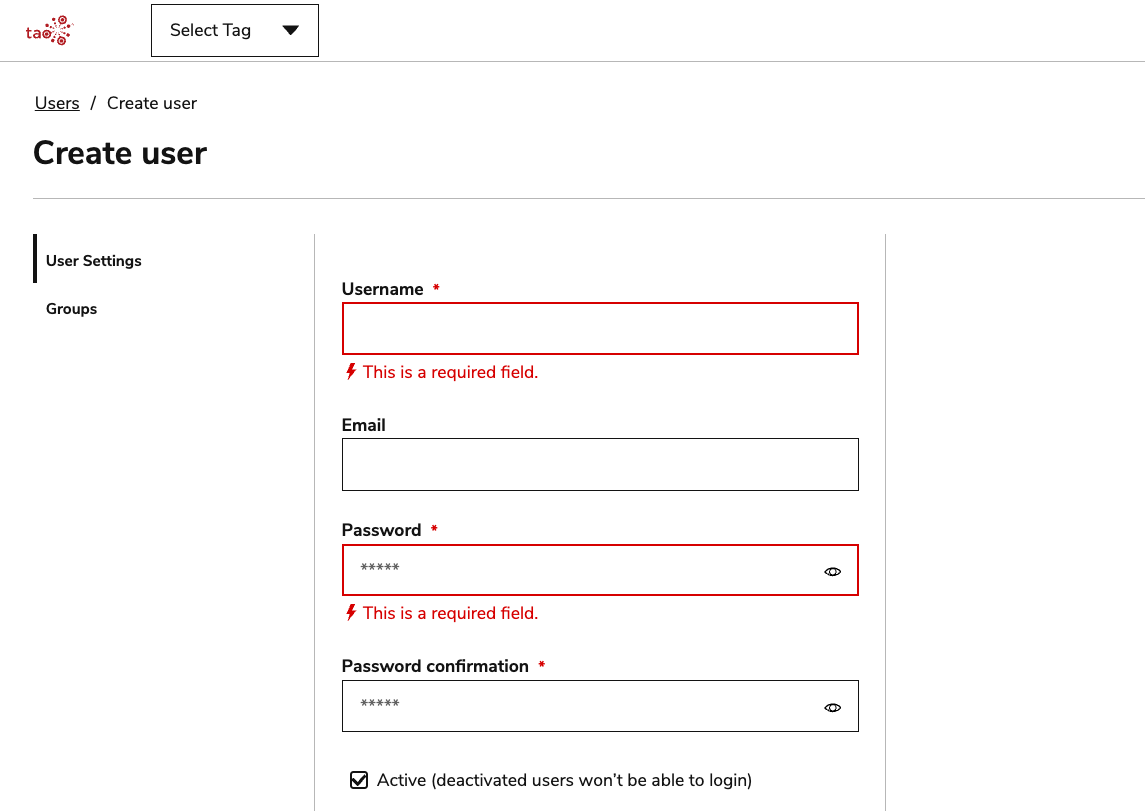Open the Users breadcrumb link
Screen dimensions: 1145x811
click(x=56, y=103)
